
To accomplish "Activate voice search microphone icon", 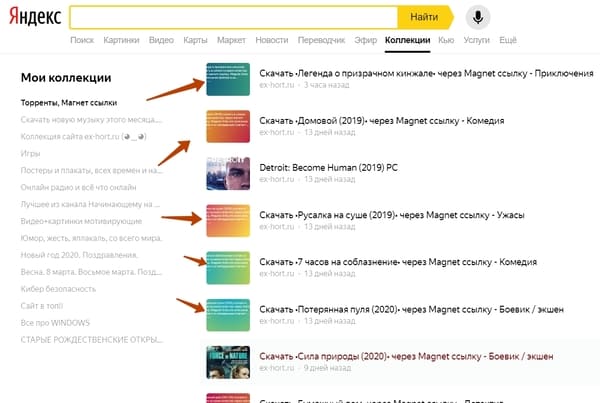I will click(478, 17).
